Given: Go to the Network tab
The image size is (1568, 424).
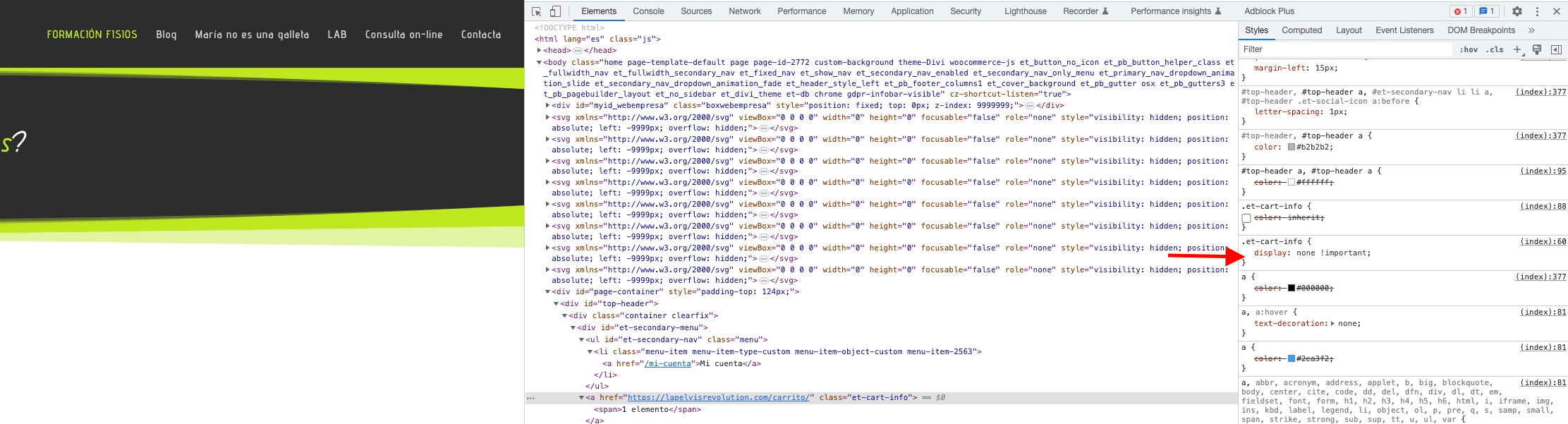Looking at the screenshot, I should pyautogui.click(x=745, y=11).
